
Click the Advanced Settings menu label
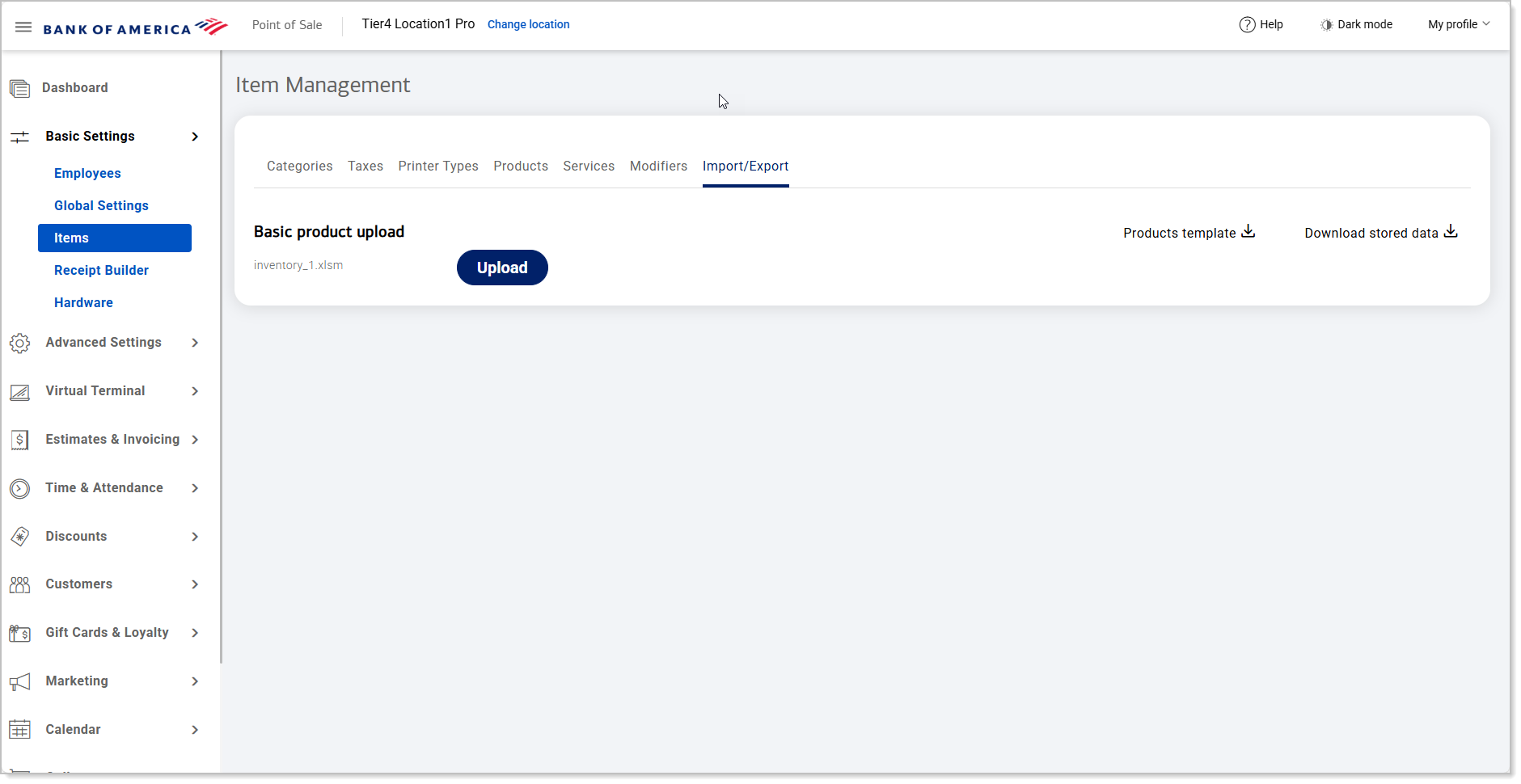click(104, 343)
